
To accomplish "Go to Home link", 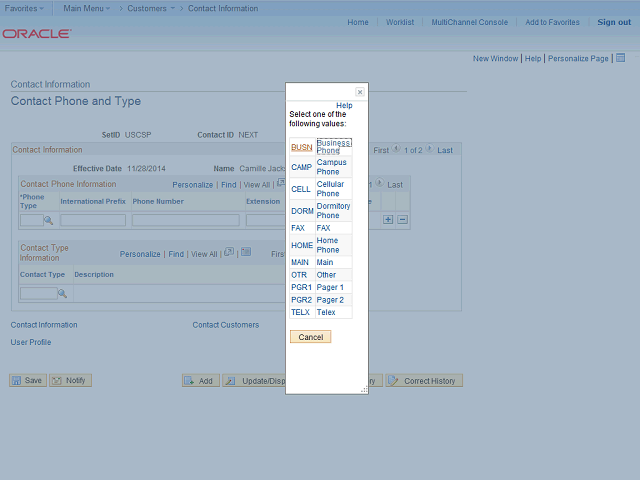I will coord(358,22).
